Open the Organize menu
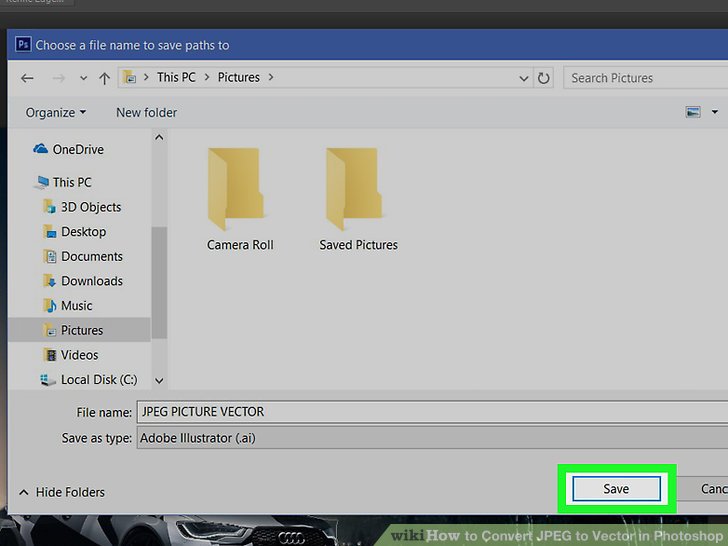This screenshot has height=546, width=728. [55, 112]
